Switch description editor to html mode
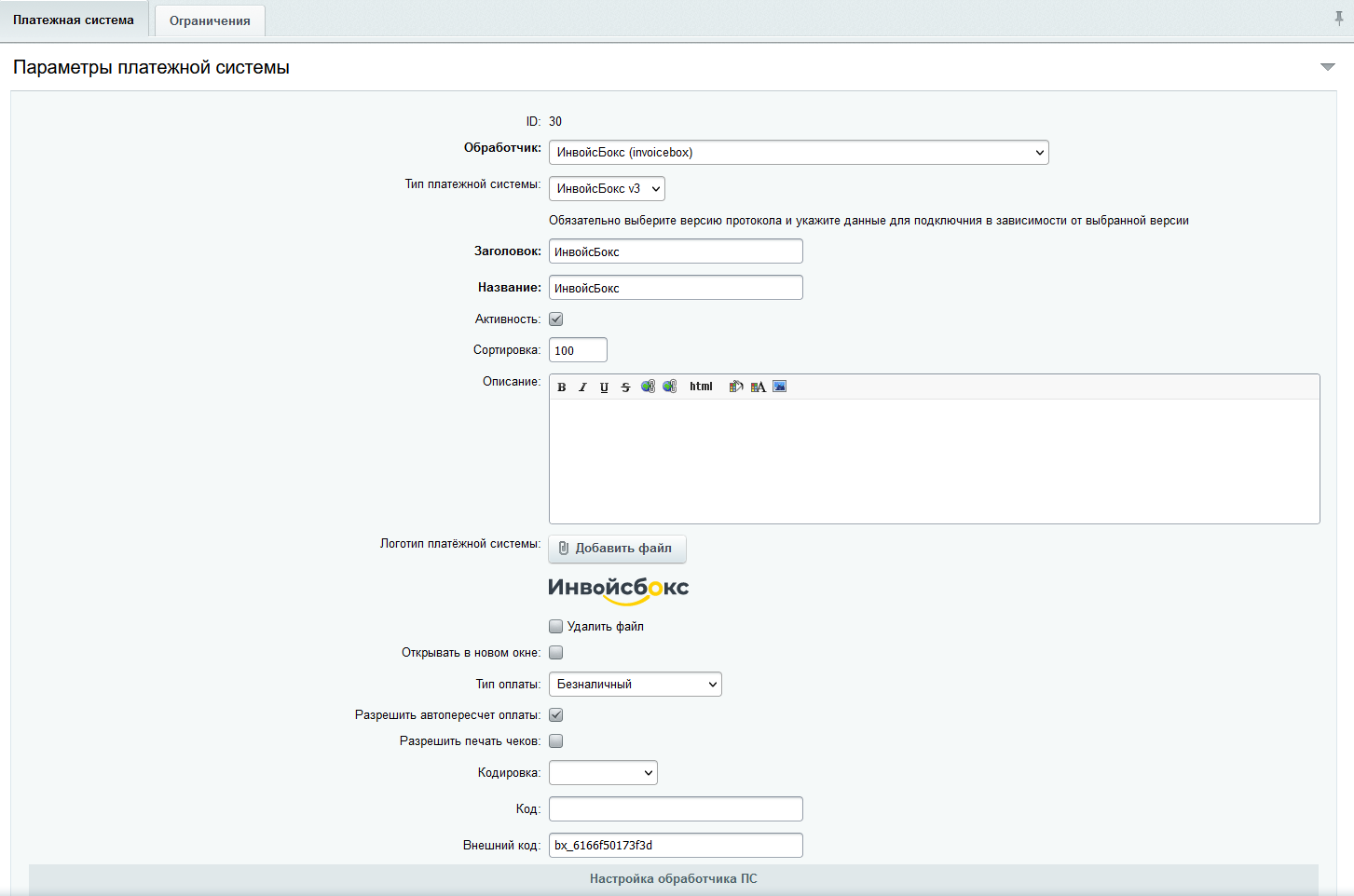This screenshot has height=896, width=1354. 701,387
